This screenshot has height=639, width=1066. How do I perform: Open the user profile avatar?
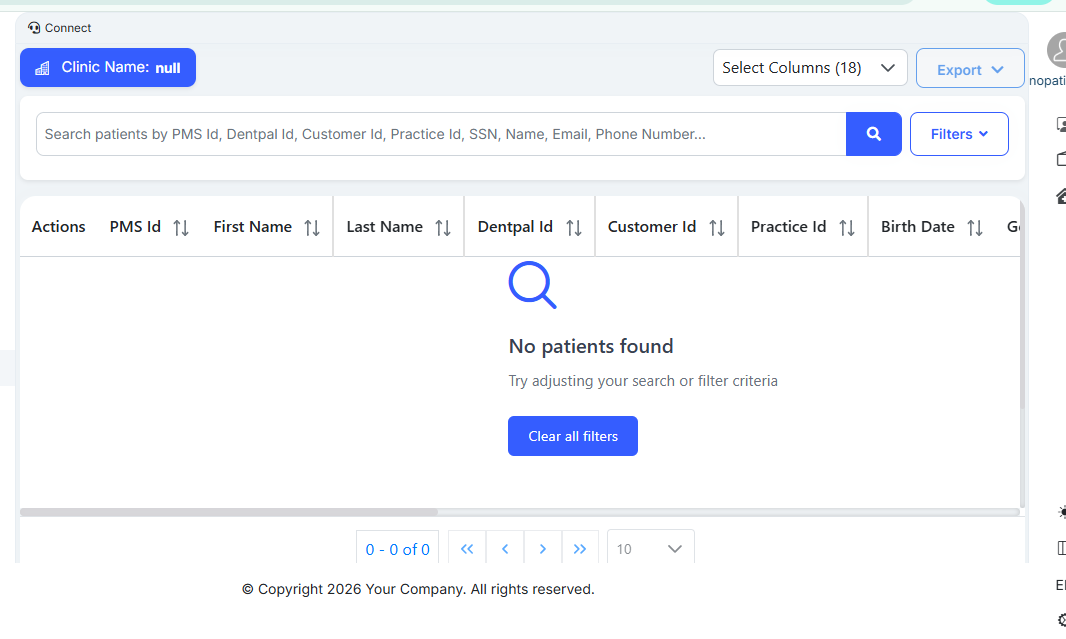(1056, 50)
